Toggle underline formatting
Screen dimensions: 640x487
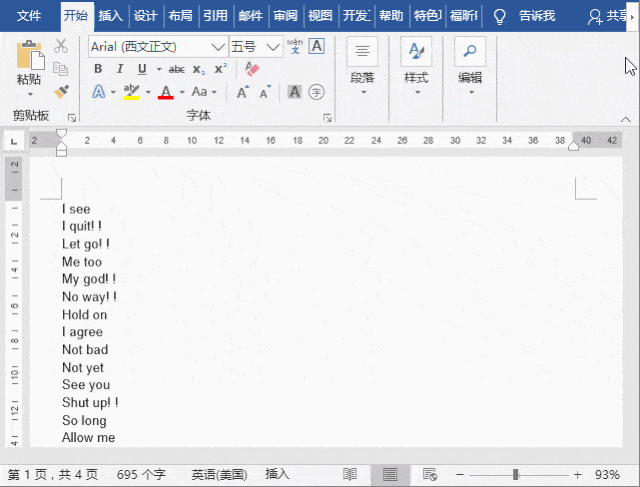[x=142, y=69]
